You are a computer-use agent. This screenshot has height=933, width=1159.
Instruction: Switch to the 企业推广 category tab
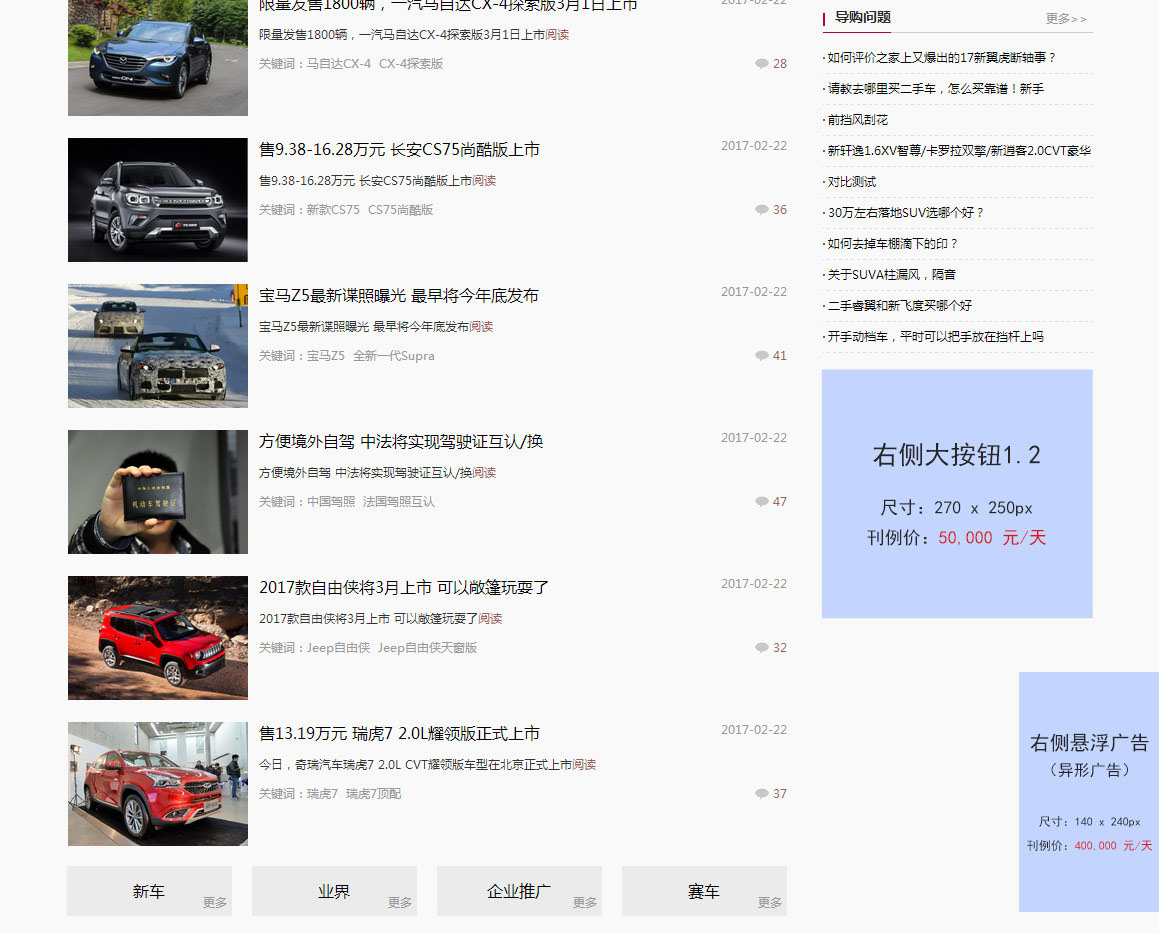click(x=519, y=891)
